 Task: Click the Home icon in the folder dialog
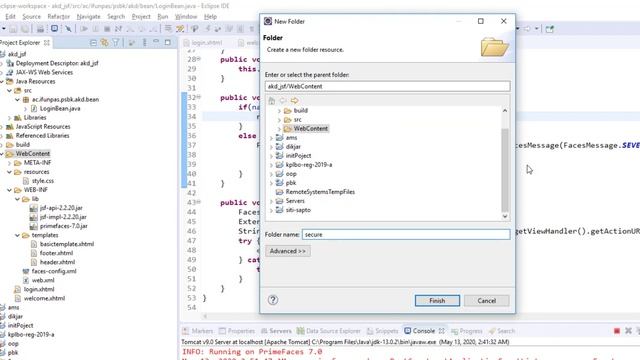271,101
